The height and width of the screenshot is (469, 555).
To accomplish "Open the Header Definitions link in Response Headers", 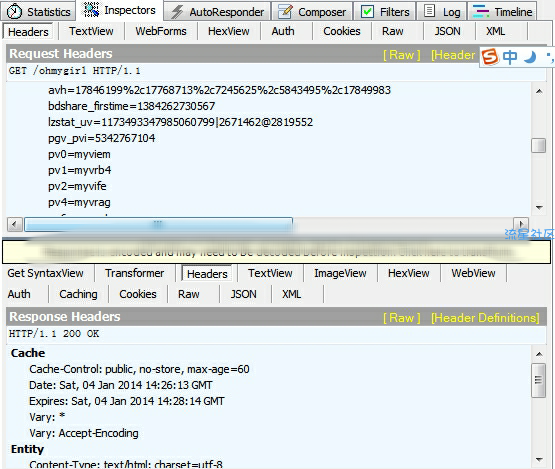I will pos(485,318).
